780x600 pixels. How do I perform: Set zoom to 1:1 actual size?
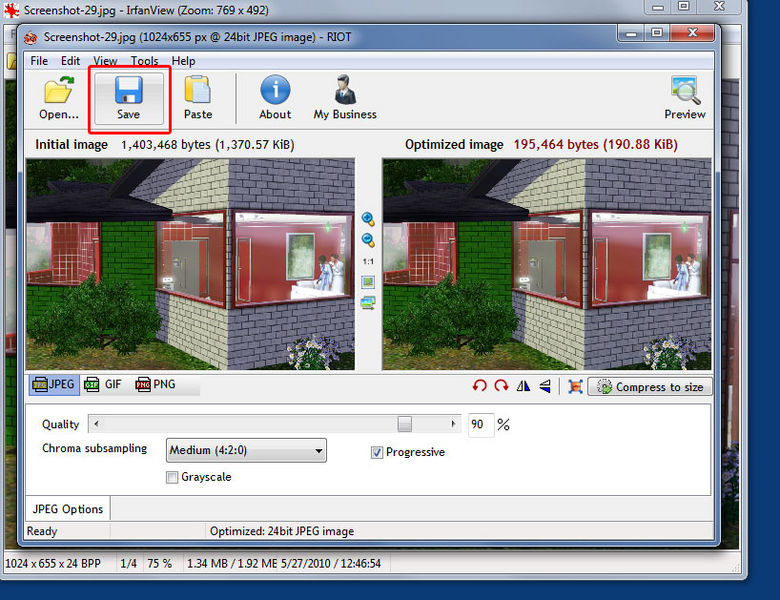(368, 261)
